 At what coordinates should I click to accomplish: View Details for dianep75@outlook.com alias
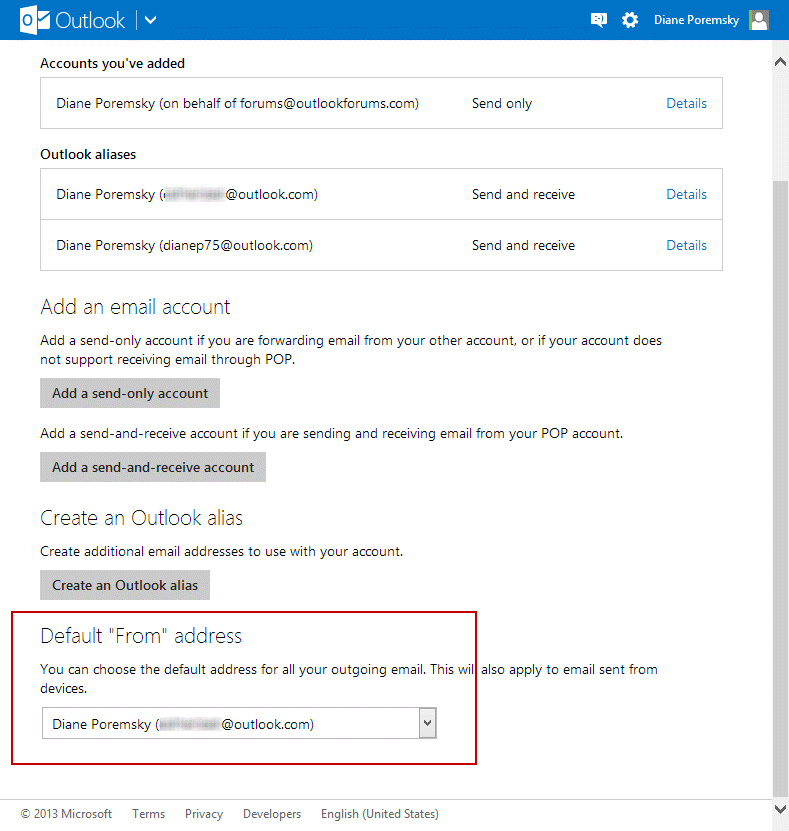click(686, 245)
